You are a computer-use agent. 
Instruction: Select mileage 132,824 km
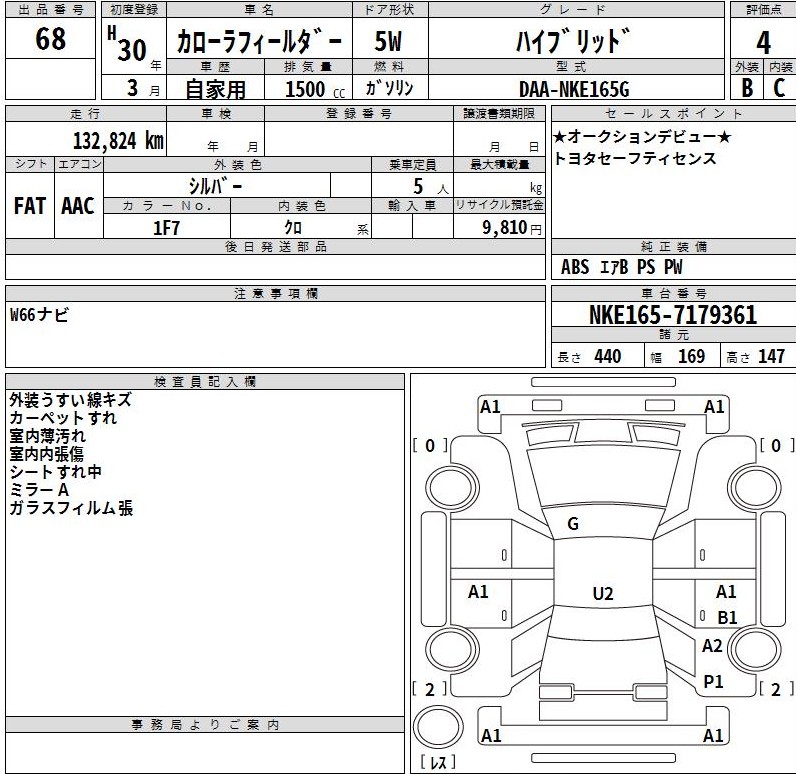[x=118, y=141]
